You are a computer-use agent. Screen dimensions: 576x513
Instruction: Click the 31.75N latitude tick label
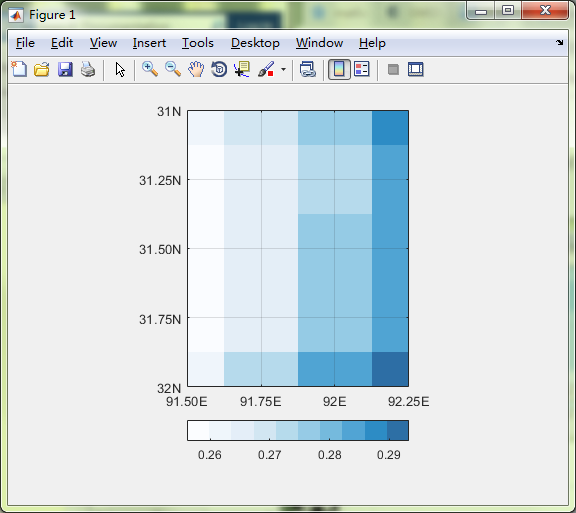(x=160, y=319)
